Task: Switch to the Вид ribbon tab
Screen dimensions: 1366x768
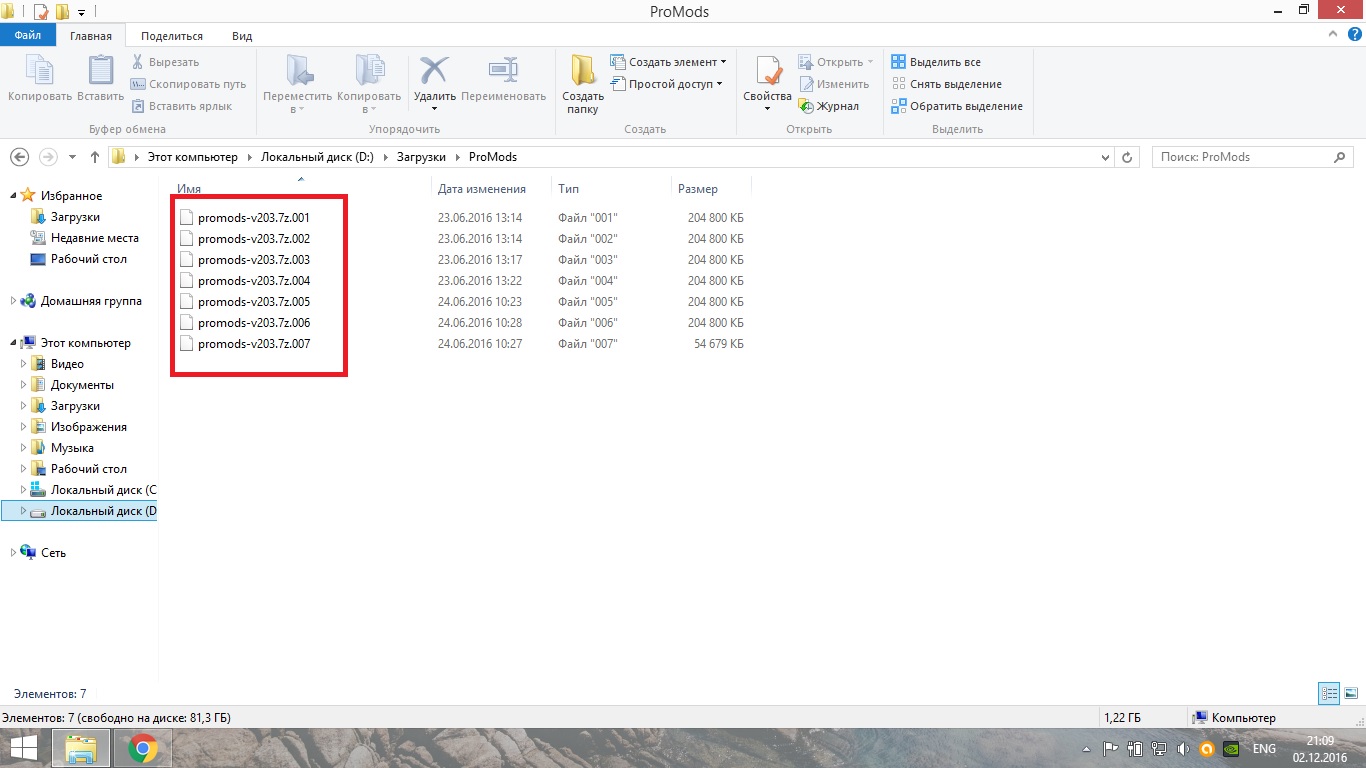Action: [x=242, y=36]
